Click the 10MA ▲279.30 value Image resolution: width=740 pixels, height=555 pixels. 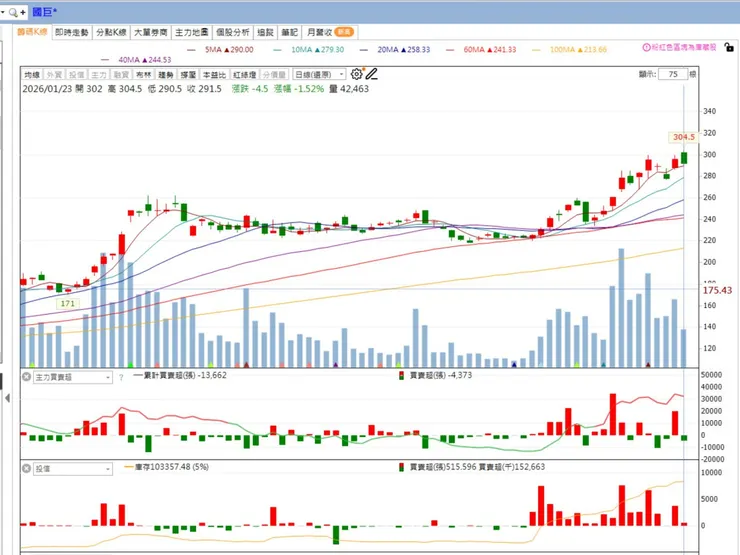click(x=318, y=50)
